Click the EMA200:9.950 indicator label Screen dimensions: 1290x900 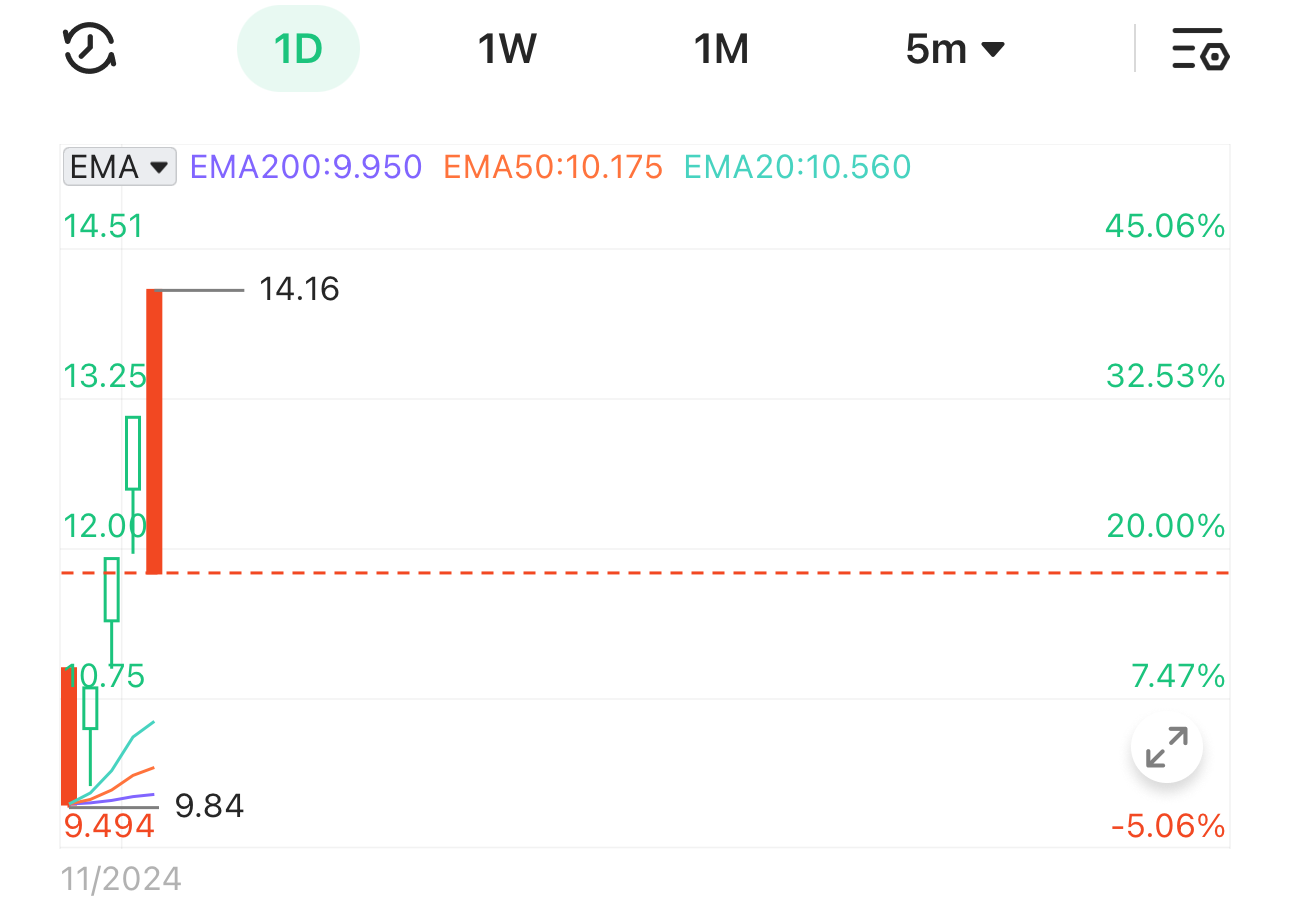(x=305, y=167)
